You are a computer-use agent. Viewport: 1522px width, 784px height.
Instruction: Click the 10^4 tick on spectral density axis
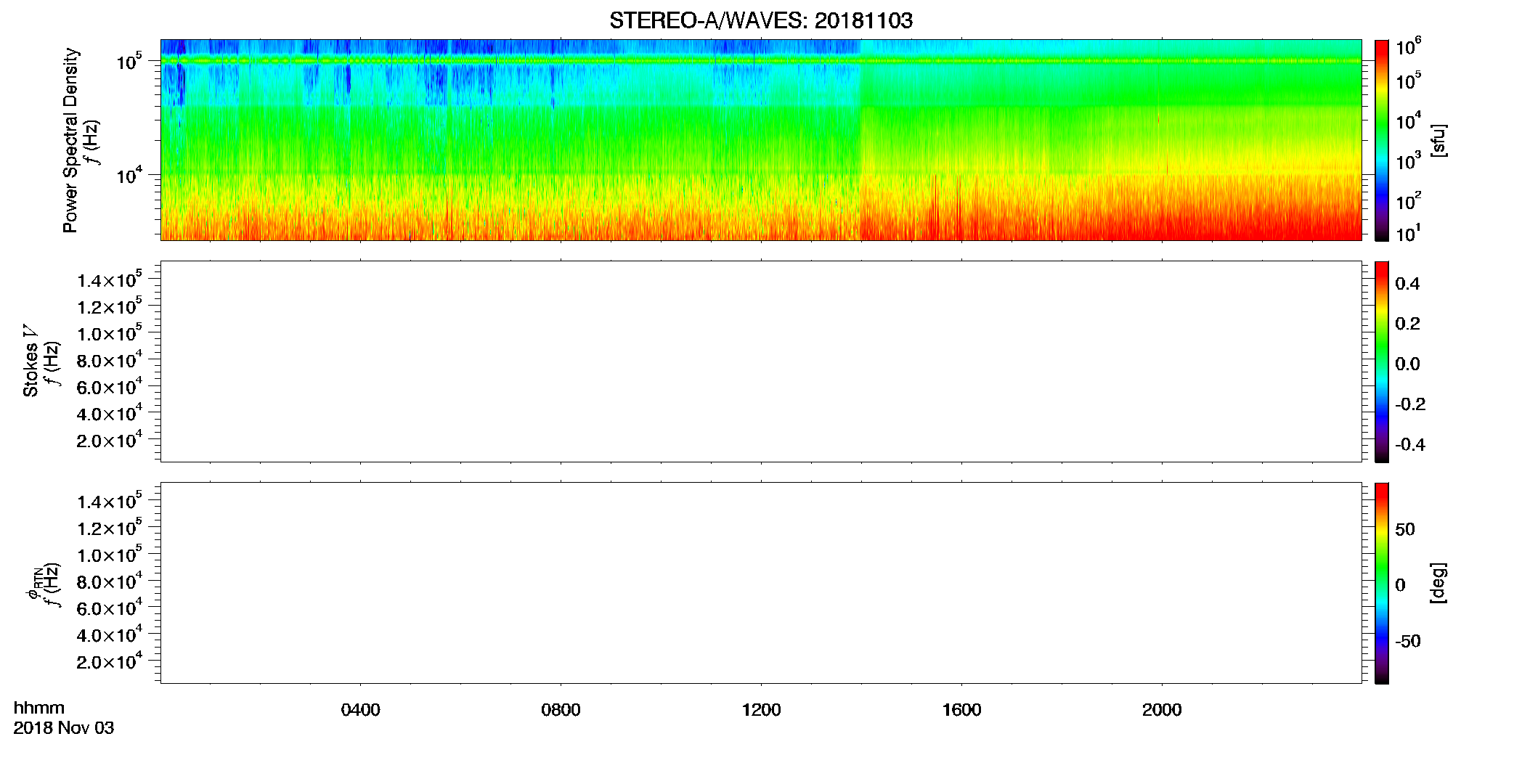pyautogui.click(x=129, y=175)
